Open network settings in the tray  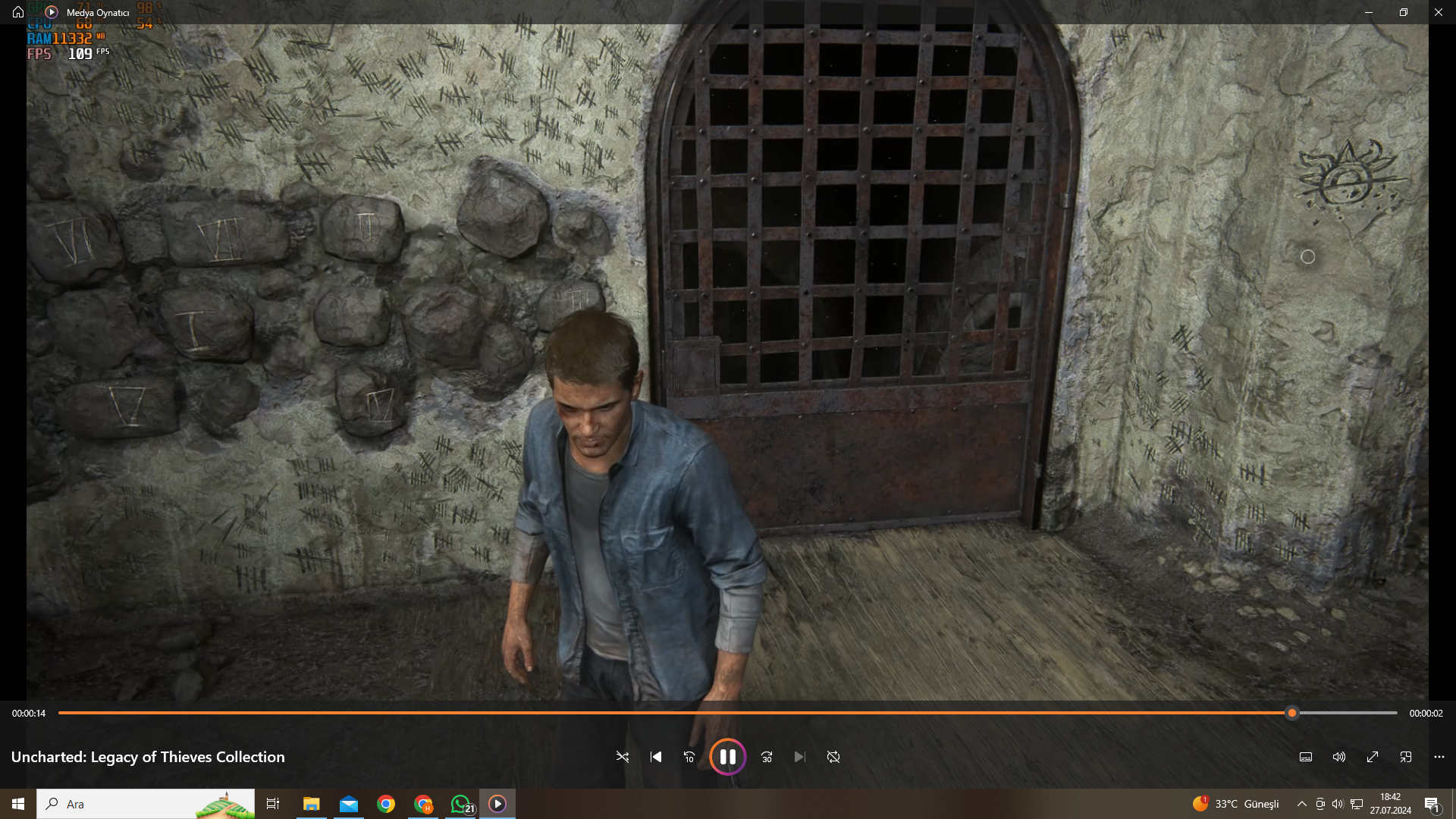point(1357,804)
